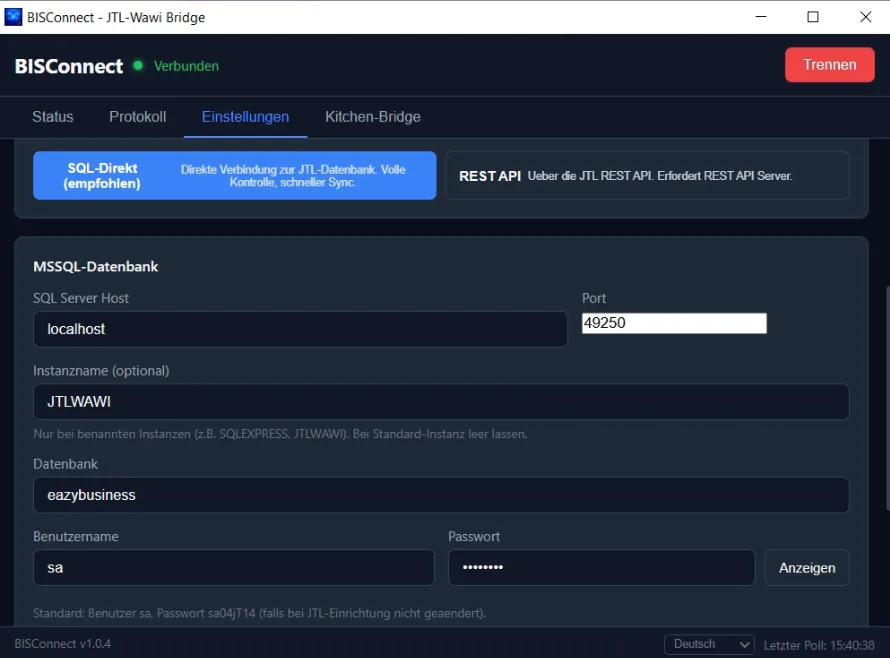Click the Instanzname field containing JTLWAWI
Screen dimensions: 890x658
[x=441, y=402]
